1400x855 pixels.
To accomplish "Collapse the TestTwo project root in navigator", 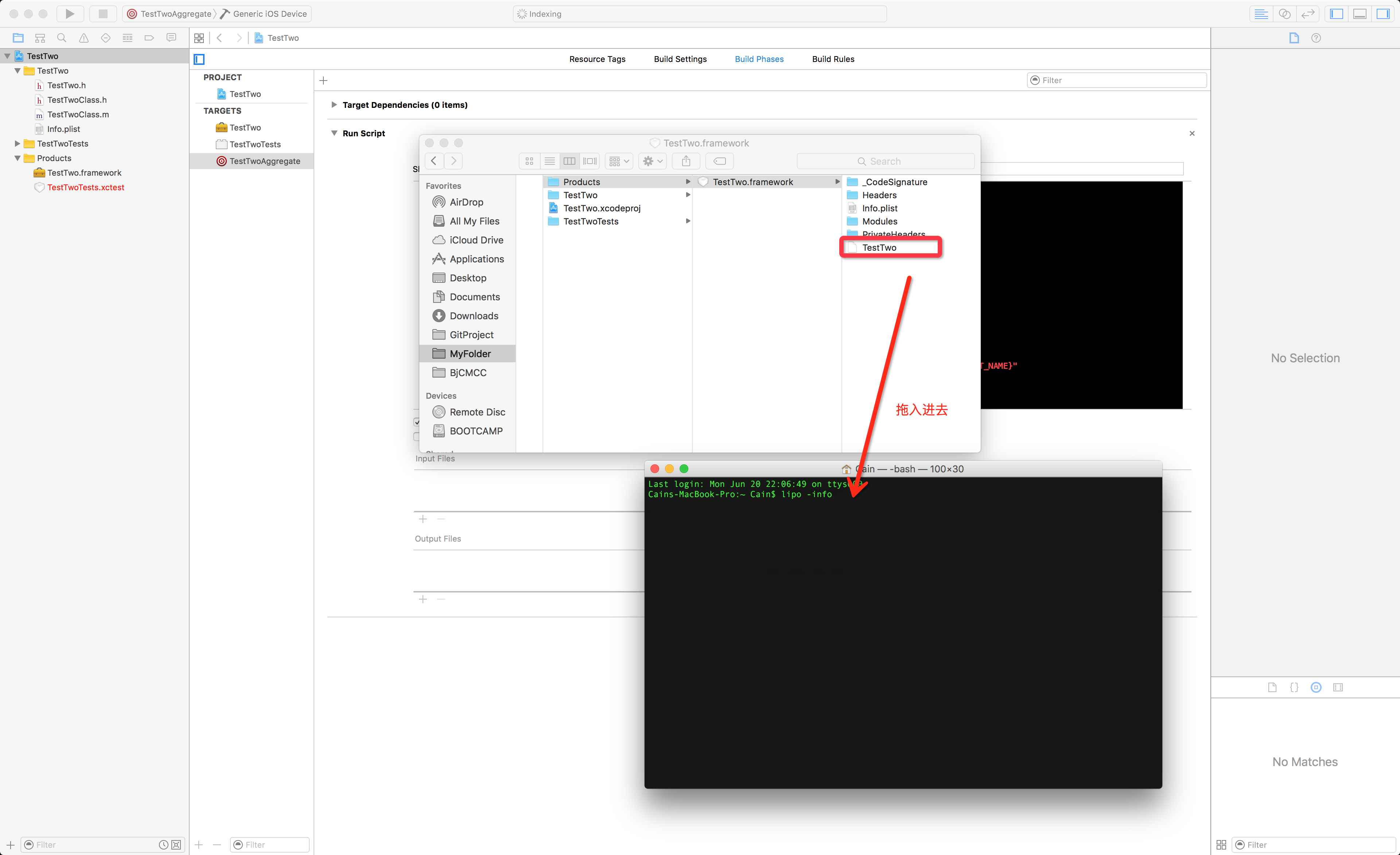I will (7, 56).
